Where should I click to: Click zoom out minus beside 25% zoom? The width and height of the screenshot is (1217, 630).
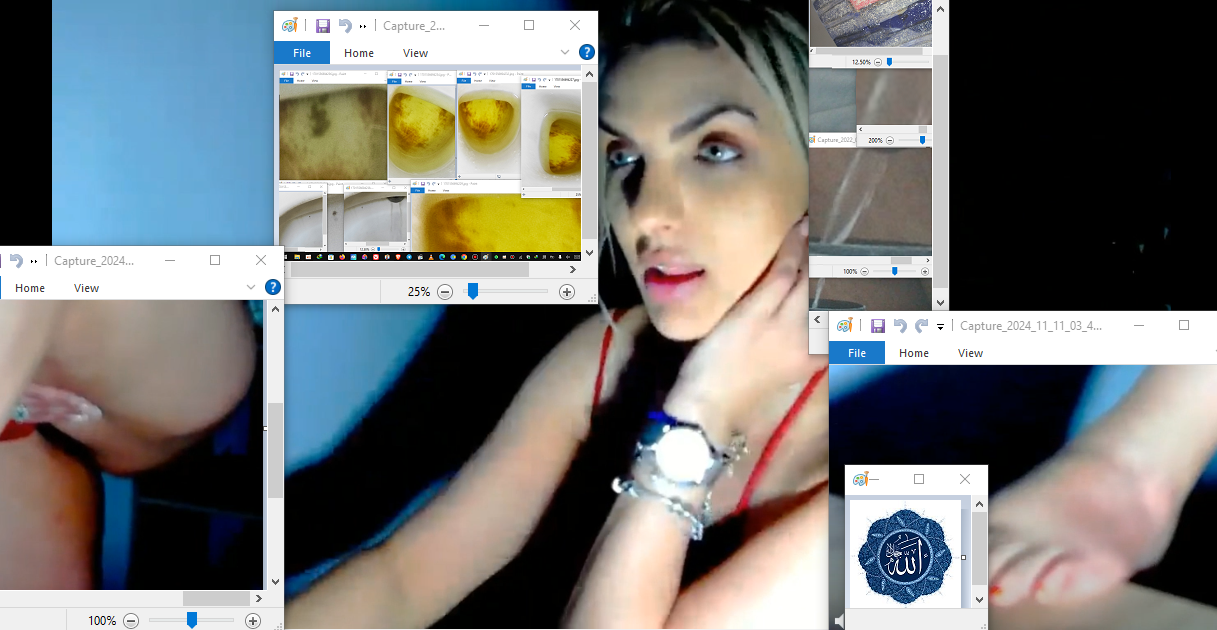(x=445, y=292)
